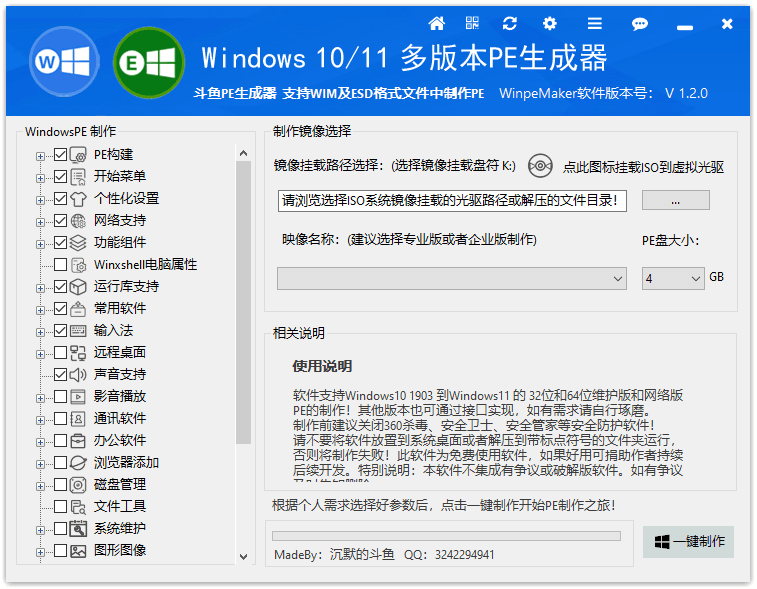Click tree scrollbar up arrow
757x589 pixels.
point(243,154)
